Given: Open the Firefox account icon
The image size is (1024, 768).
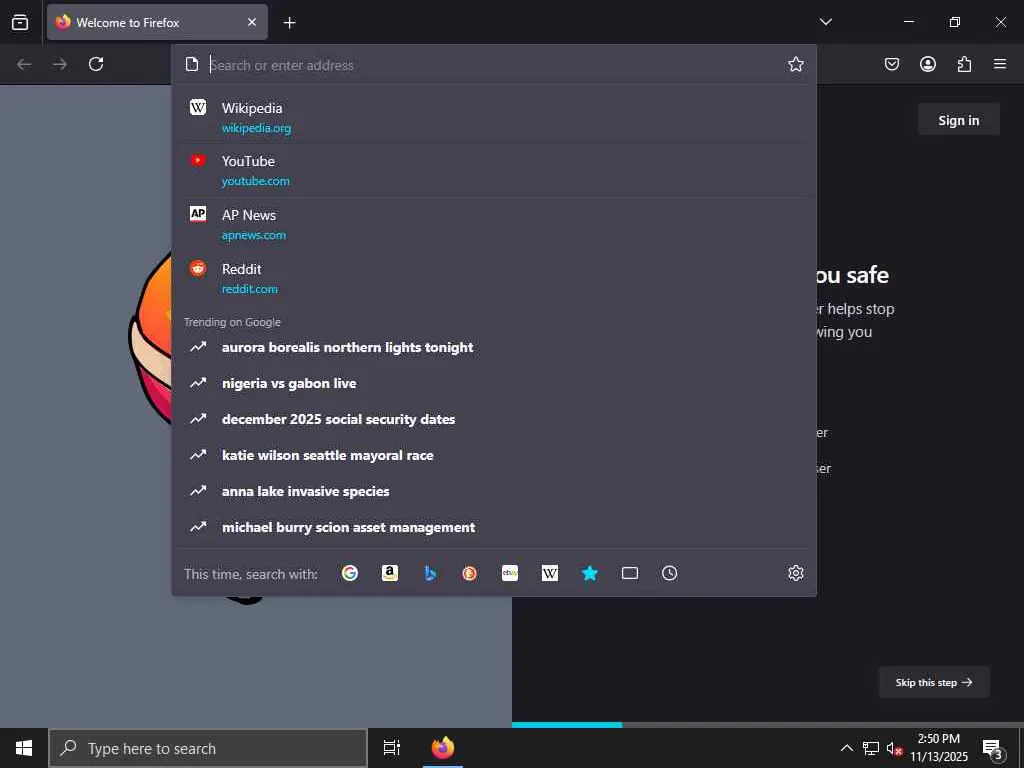Looking at the screenshot, I should coord(928,64).
